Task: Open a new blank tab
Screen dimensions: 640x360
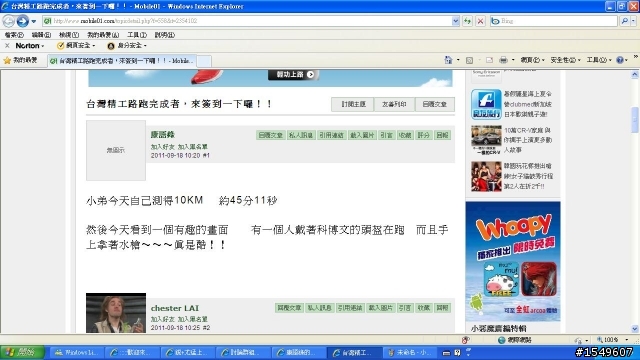Action: [x=204, y=61]
